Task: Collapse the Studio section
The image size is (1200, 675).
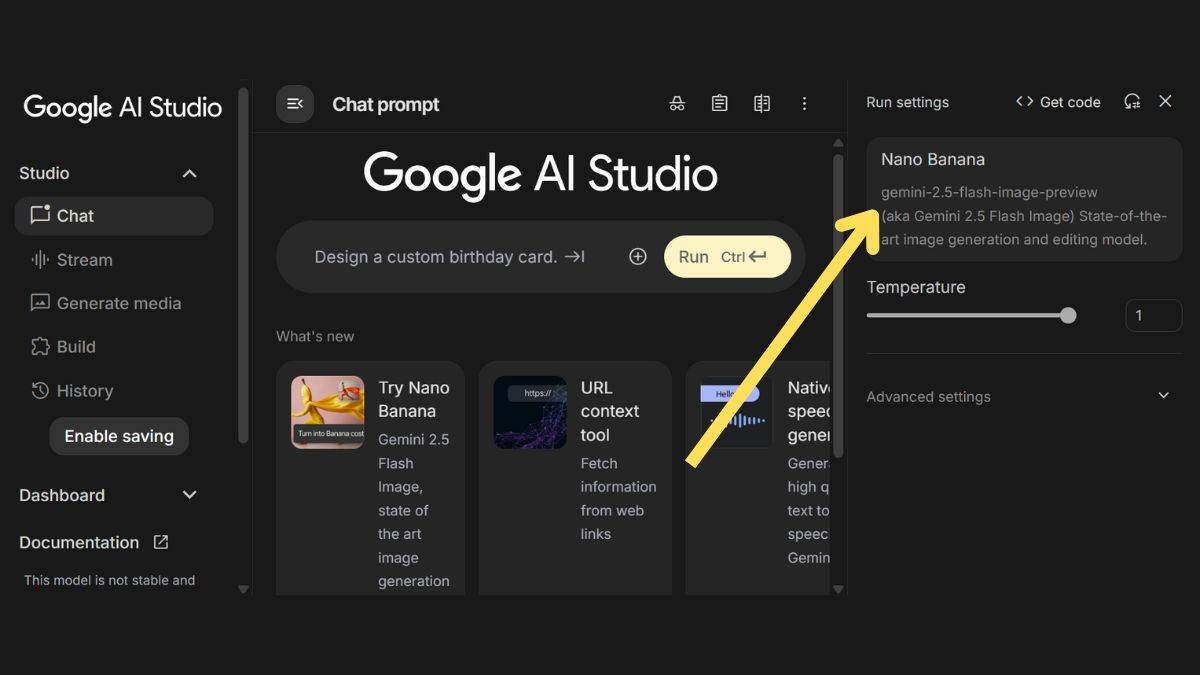Action: point(189,174)
